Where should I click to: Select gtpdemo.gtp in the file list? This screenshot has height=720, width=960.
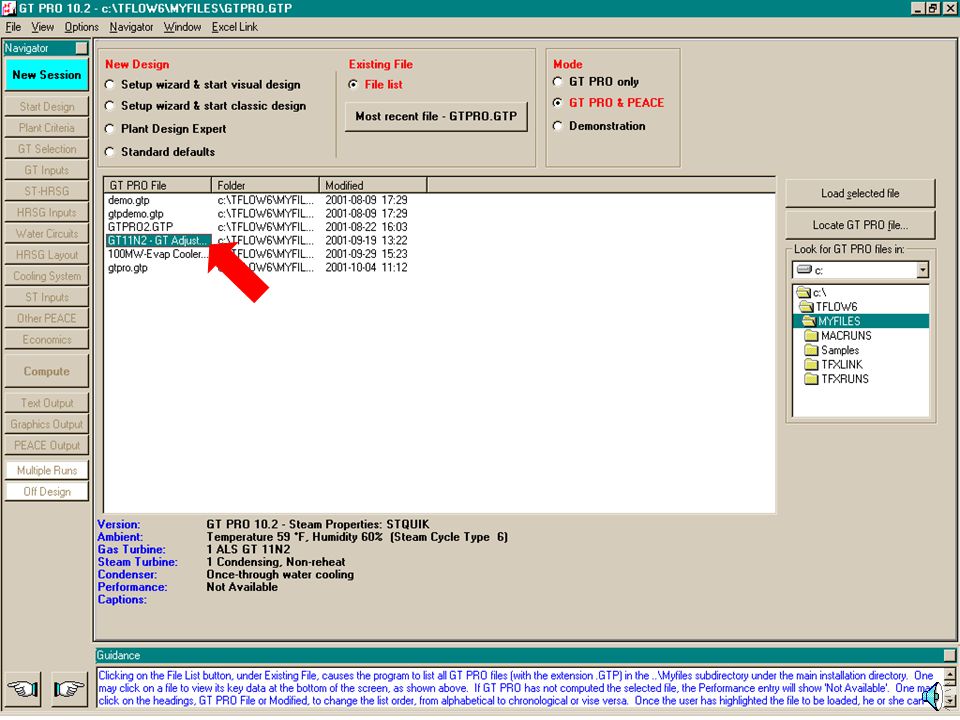click(136, 214)
